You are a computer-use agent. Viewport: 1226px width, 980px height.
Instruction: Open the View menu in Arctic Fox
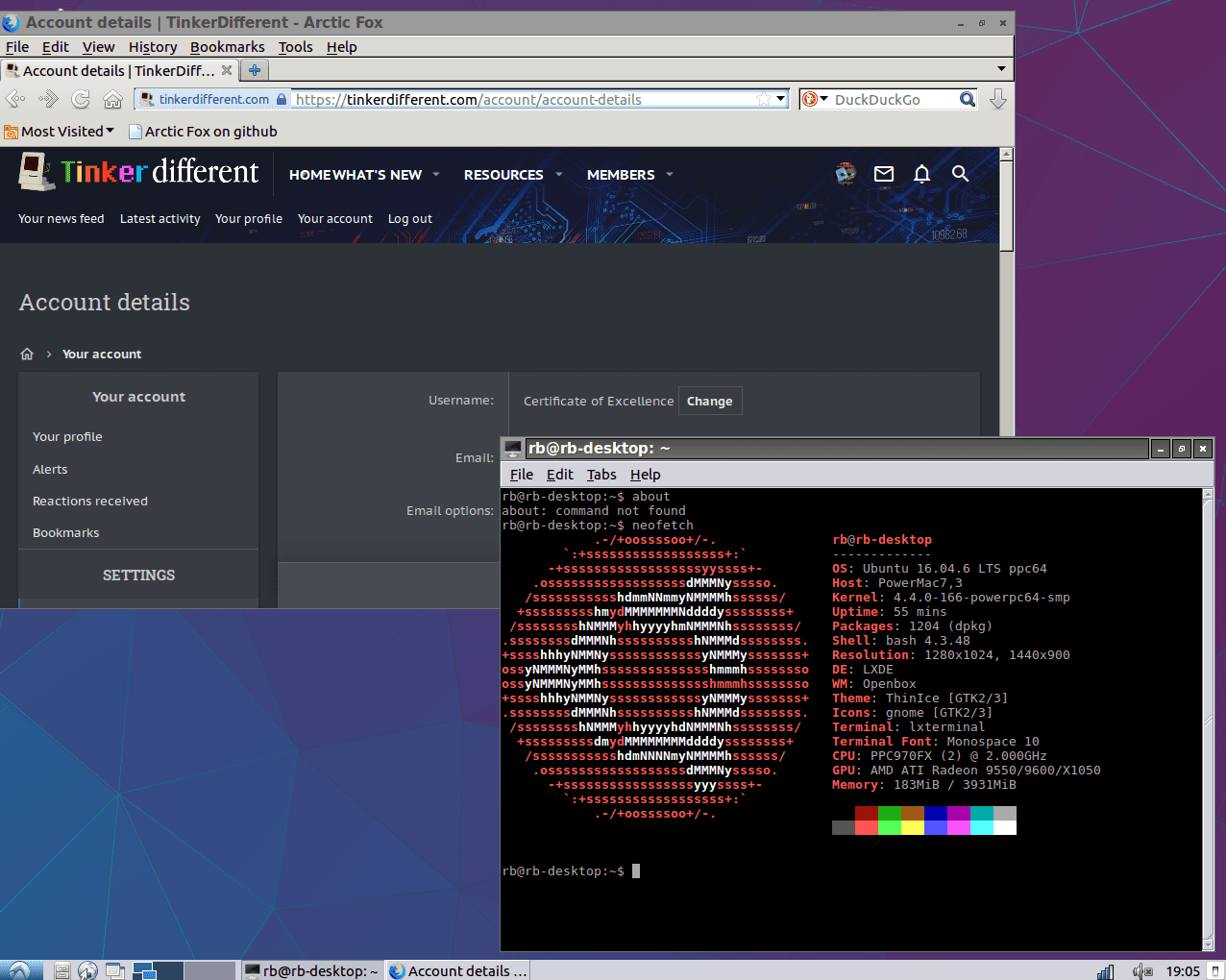(98, 46)
